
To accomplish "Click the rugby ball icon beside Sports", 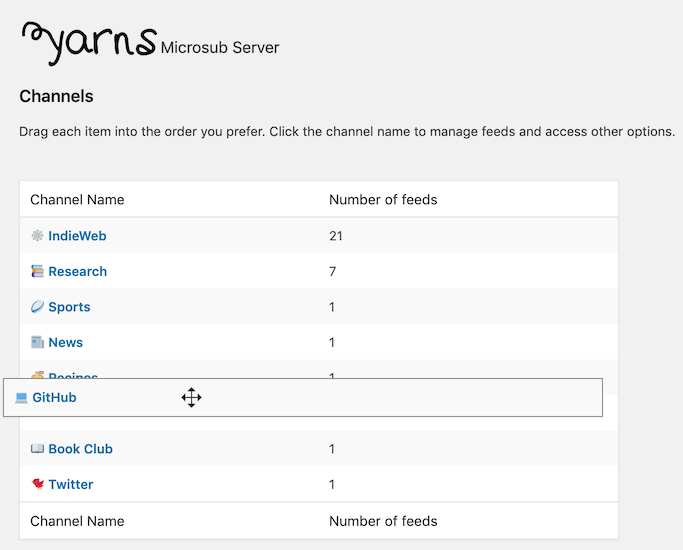I will point(37,307).
